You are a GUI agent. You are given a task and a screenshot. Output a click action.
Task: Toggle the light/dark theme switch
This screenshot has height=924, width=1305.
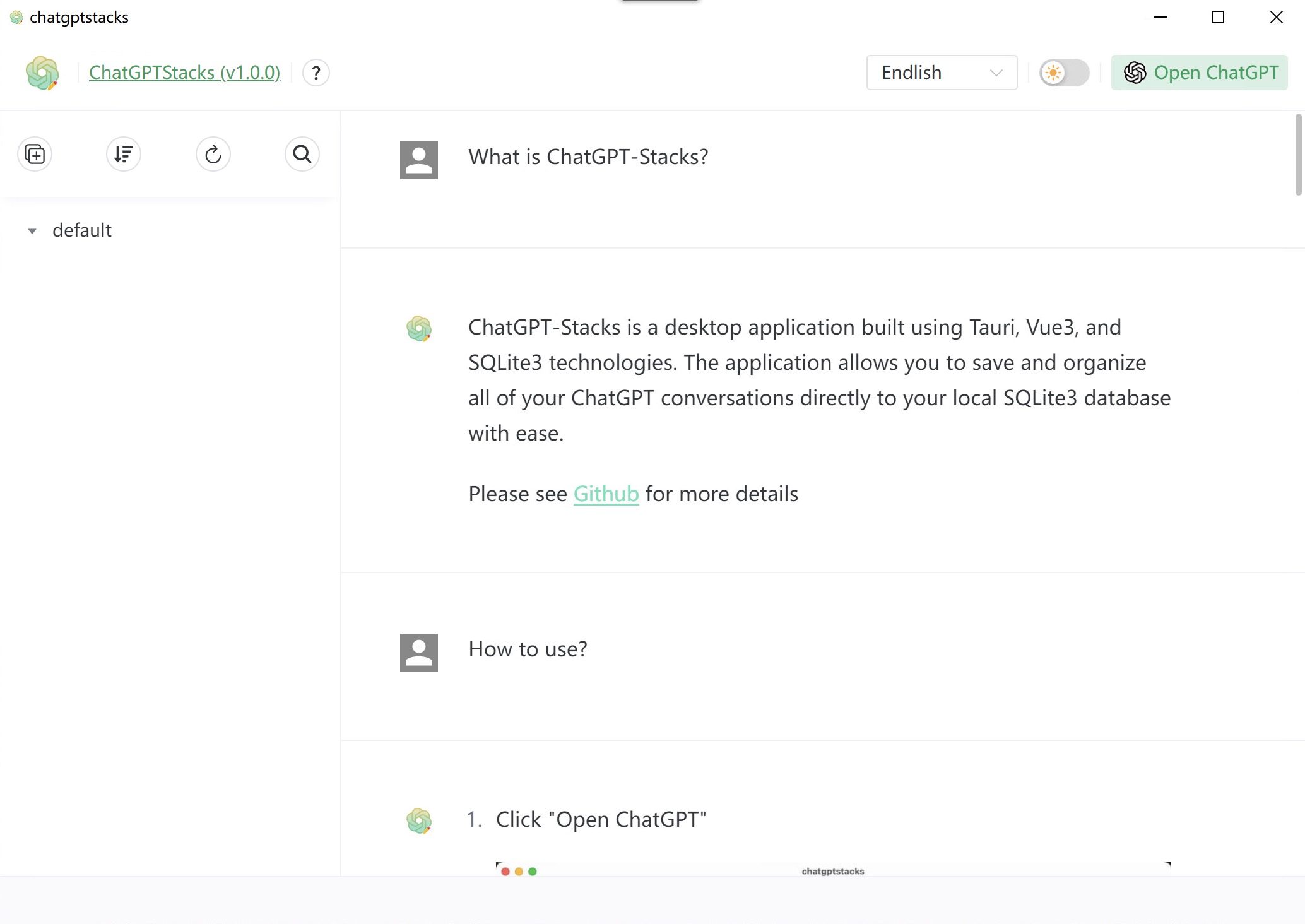1065,73
